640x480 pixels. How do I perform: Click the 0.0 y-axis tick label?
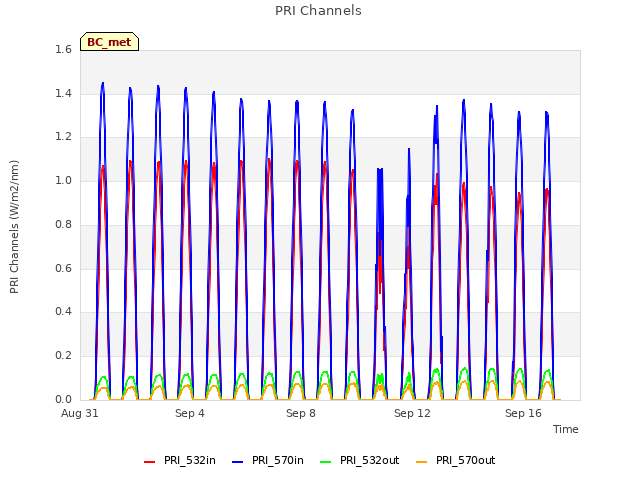tap(63, 399)
